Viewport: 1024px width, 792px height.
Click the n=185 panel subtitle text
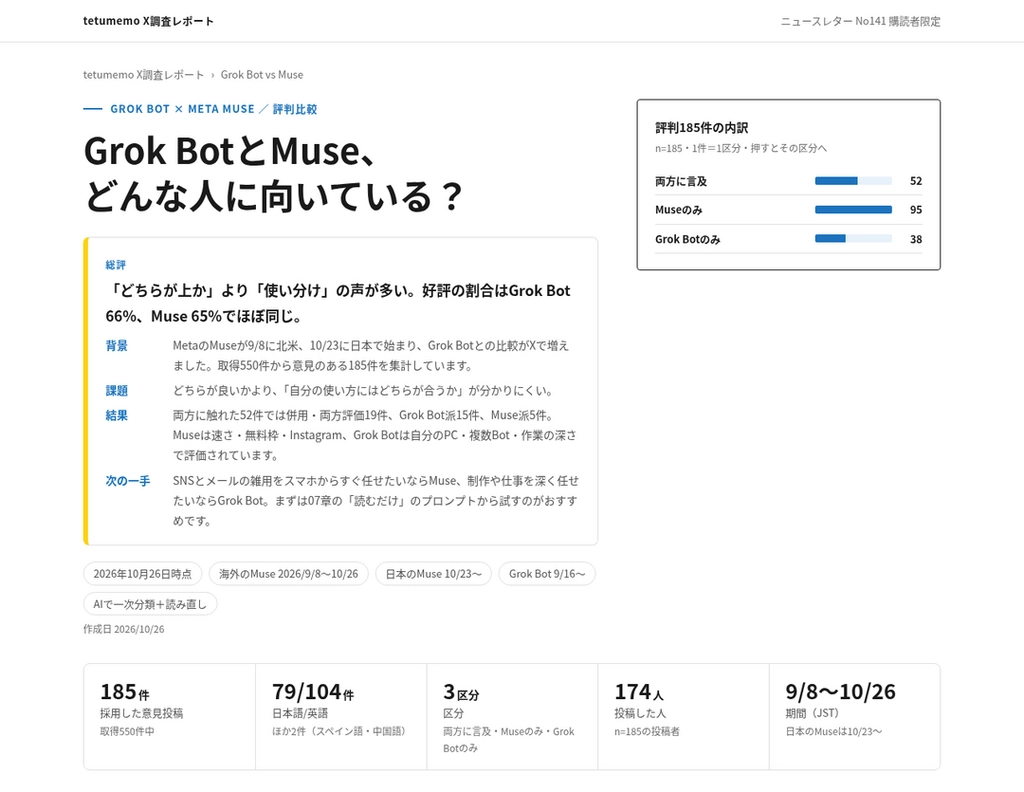741,148
